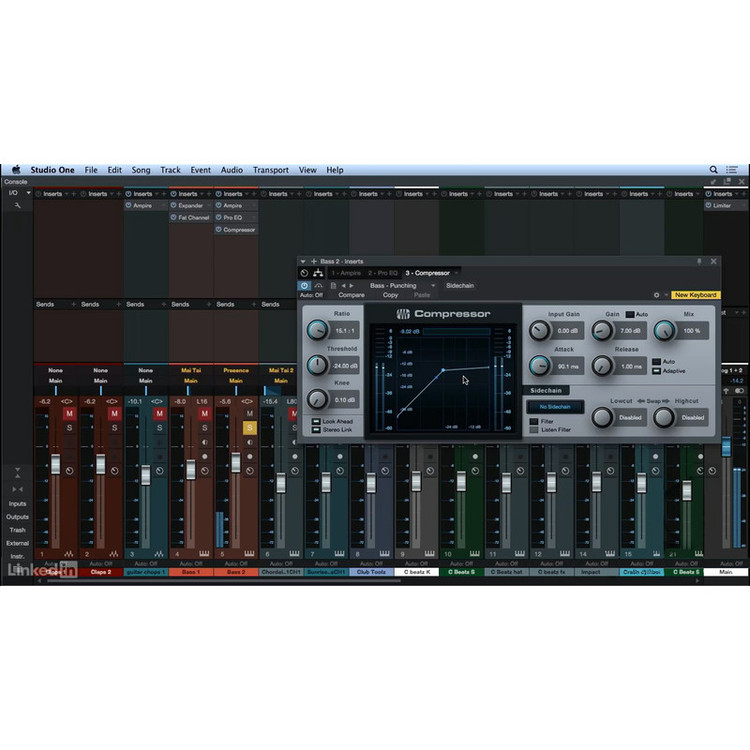
Task: Open Spotlight search in the menu bar
Action: [x=714, y=170]
